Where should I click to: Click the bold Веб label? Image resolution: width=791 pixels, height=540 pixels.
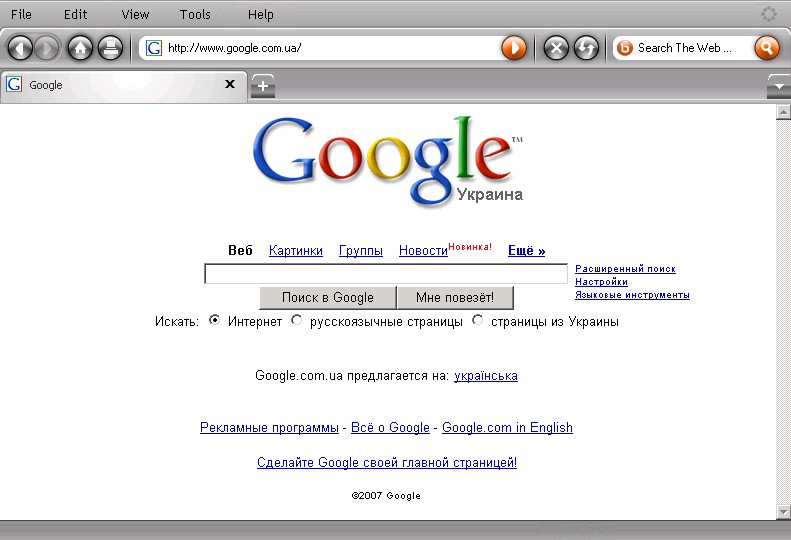(x=240, y=250)
